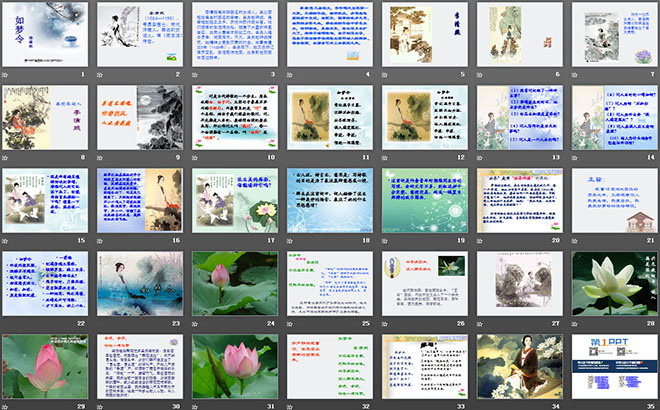Click the animation star under slide 5

pos(385,75)
